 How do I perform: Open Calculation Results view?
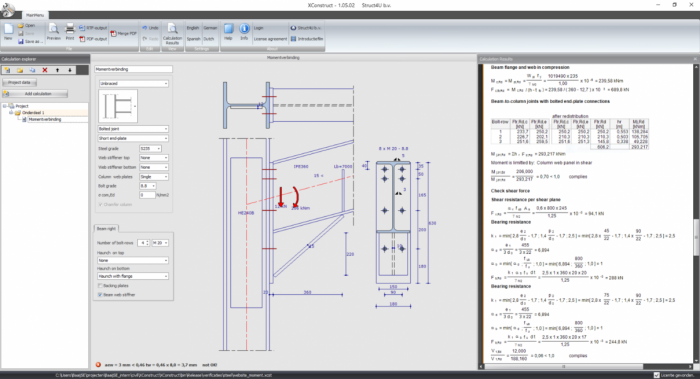click(x=172, y=33)
